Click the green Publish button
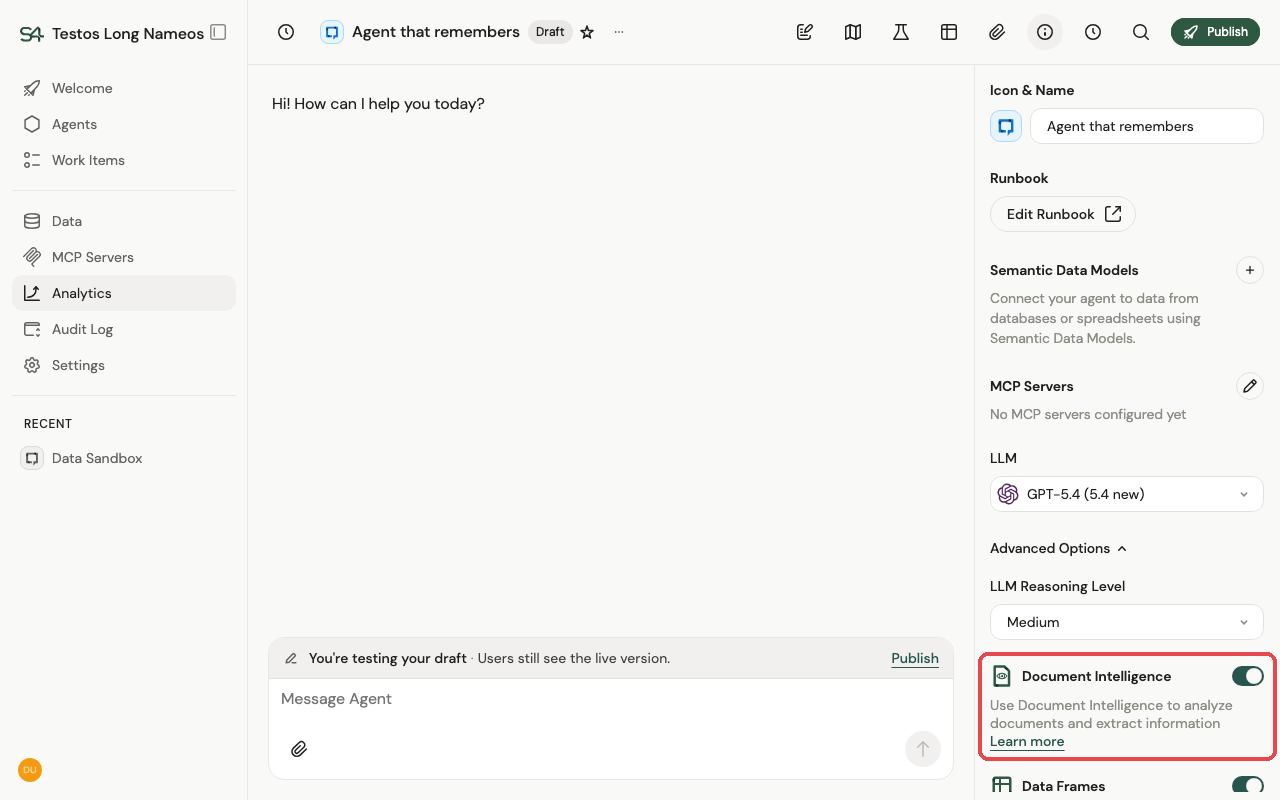 coord(1215,32)
